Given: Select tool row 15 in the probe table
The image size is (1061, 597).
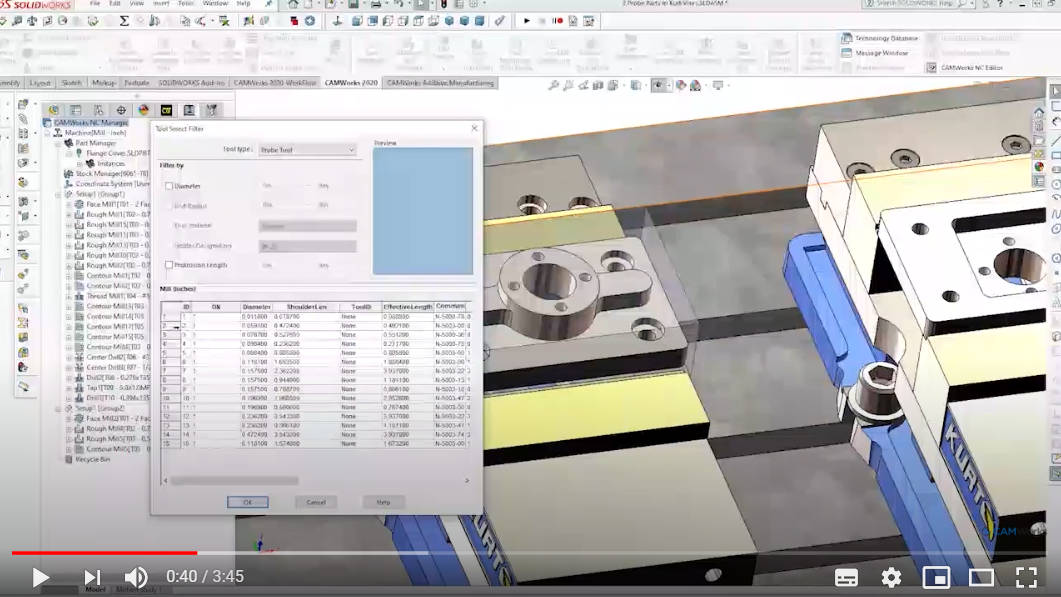Looking at the screenshot, I should coord(316,444).
